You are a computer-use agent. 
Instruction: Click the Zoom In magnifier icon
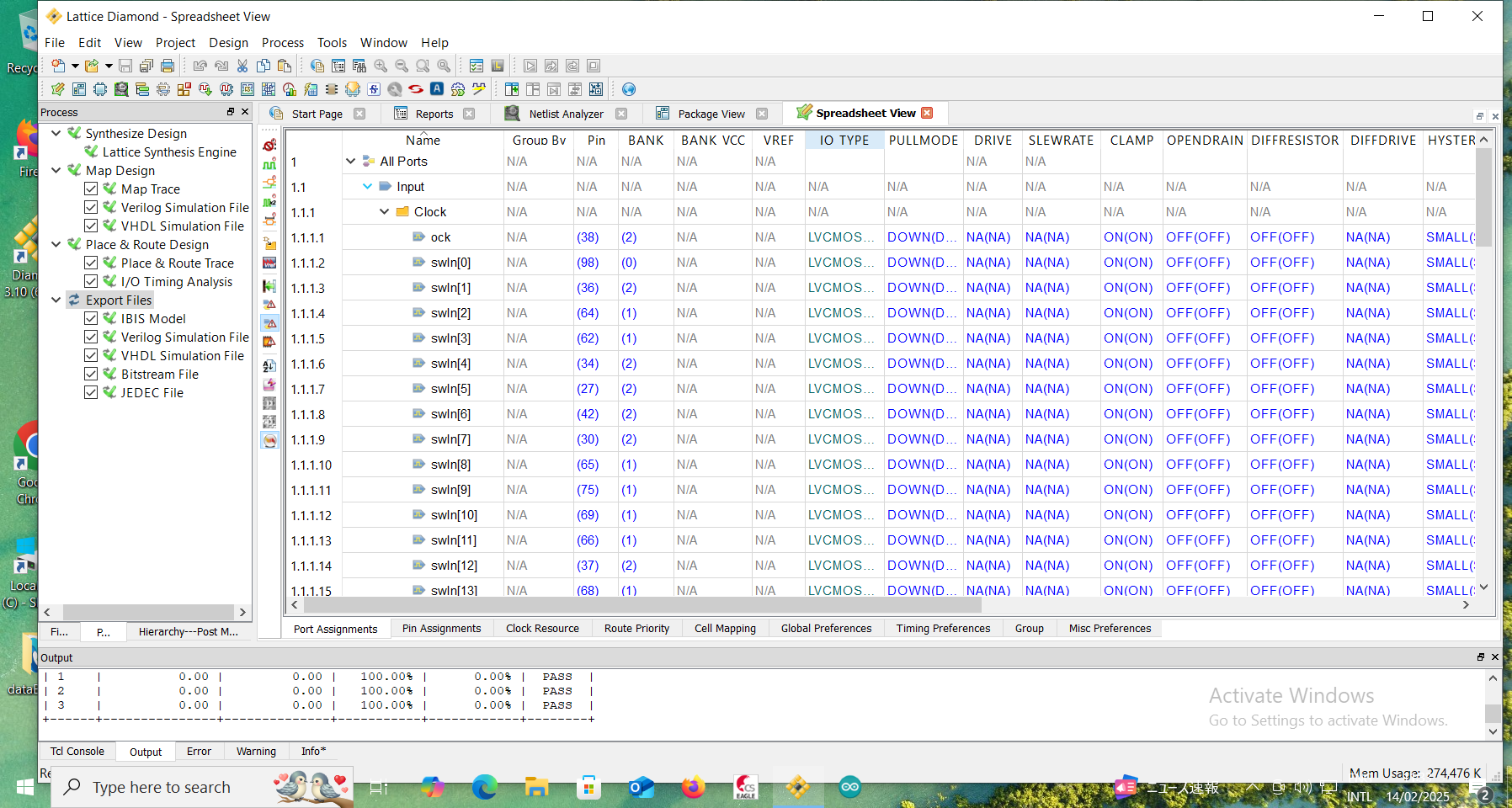click(381, 66)
